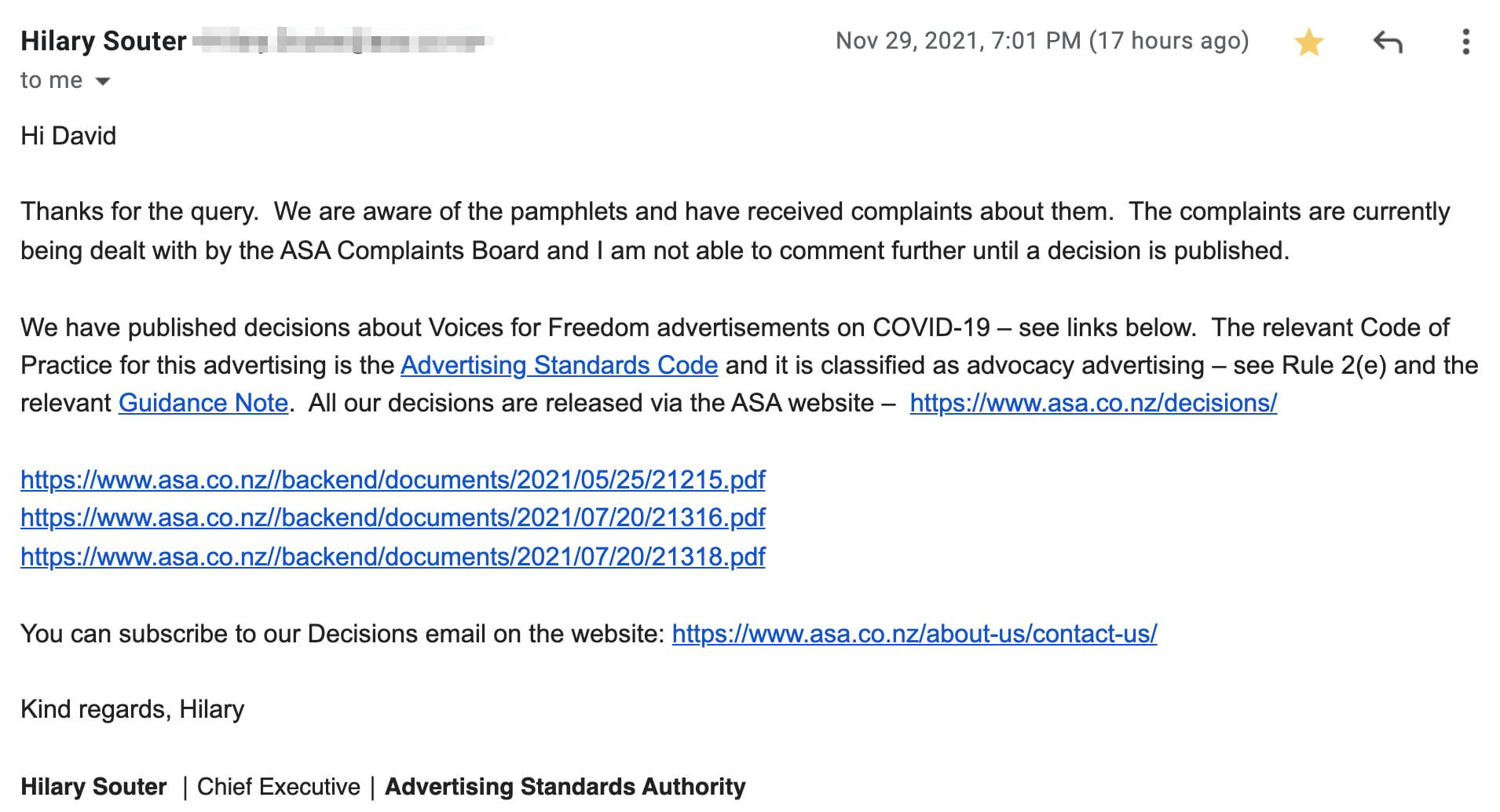
Task: Open the 21215.pdf decision link
Action: point(393,480)
